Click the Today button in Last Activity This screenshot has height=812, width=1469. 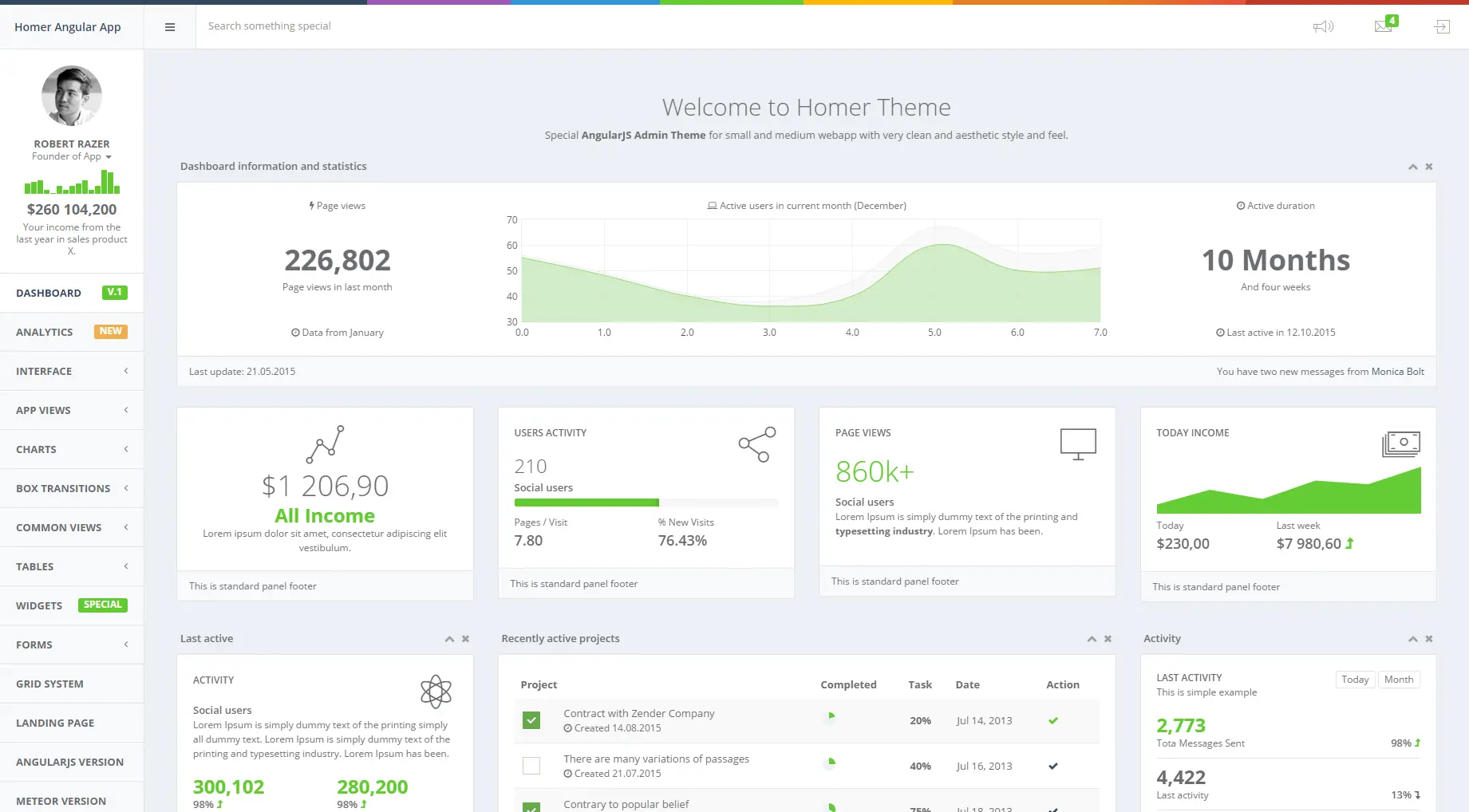1355,680
